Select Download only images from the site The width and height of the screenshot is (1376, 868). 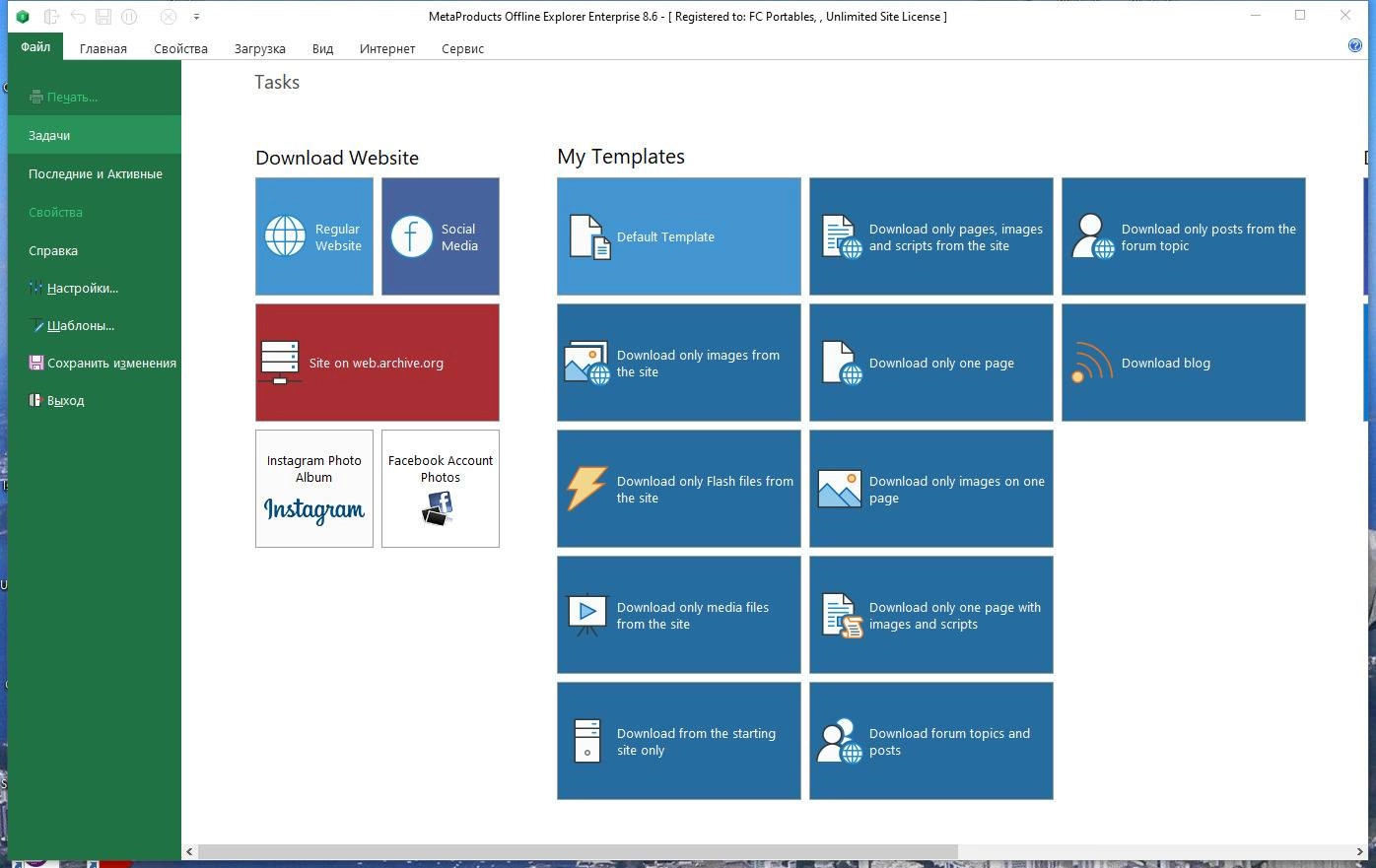tap(679, 363)
